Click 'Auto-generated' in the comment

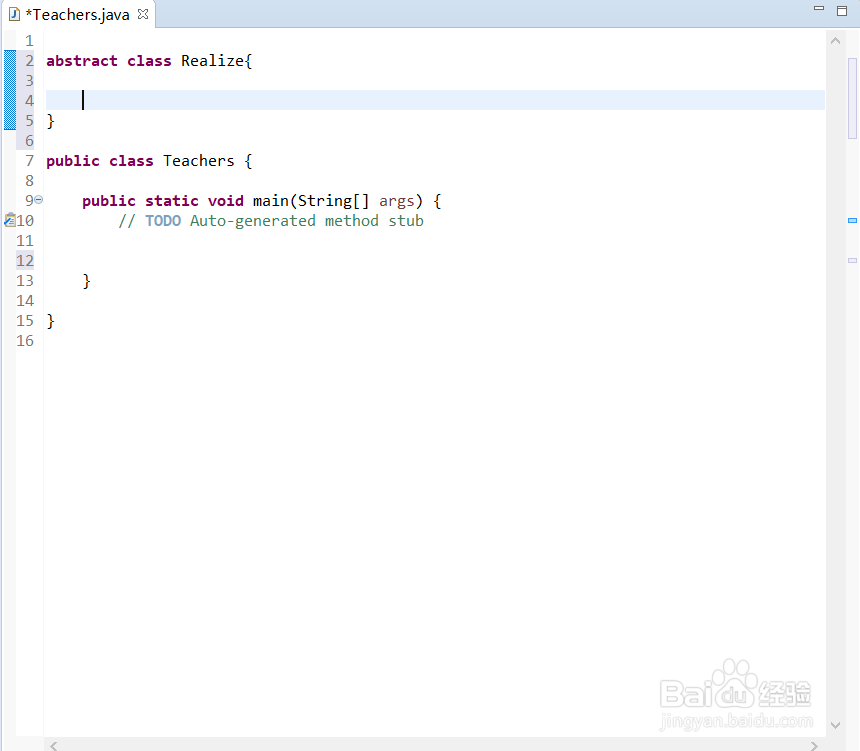point(253,221)
